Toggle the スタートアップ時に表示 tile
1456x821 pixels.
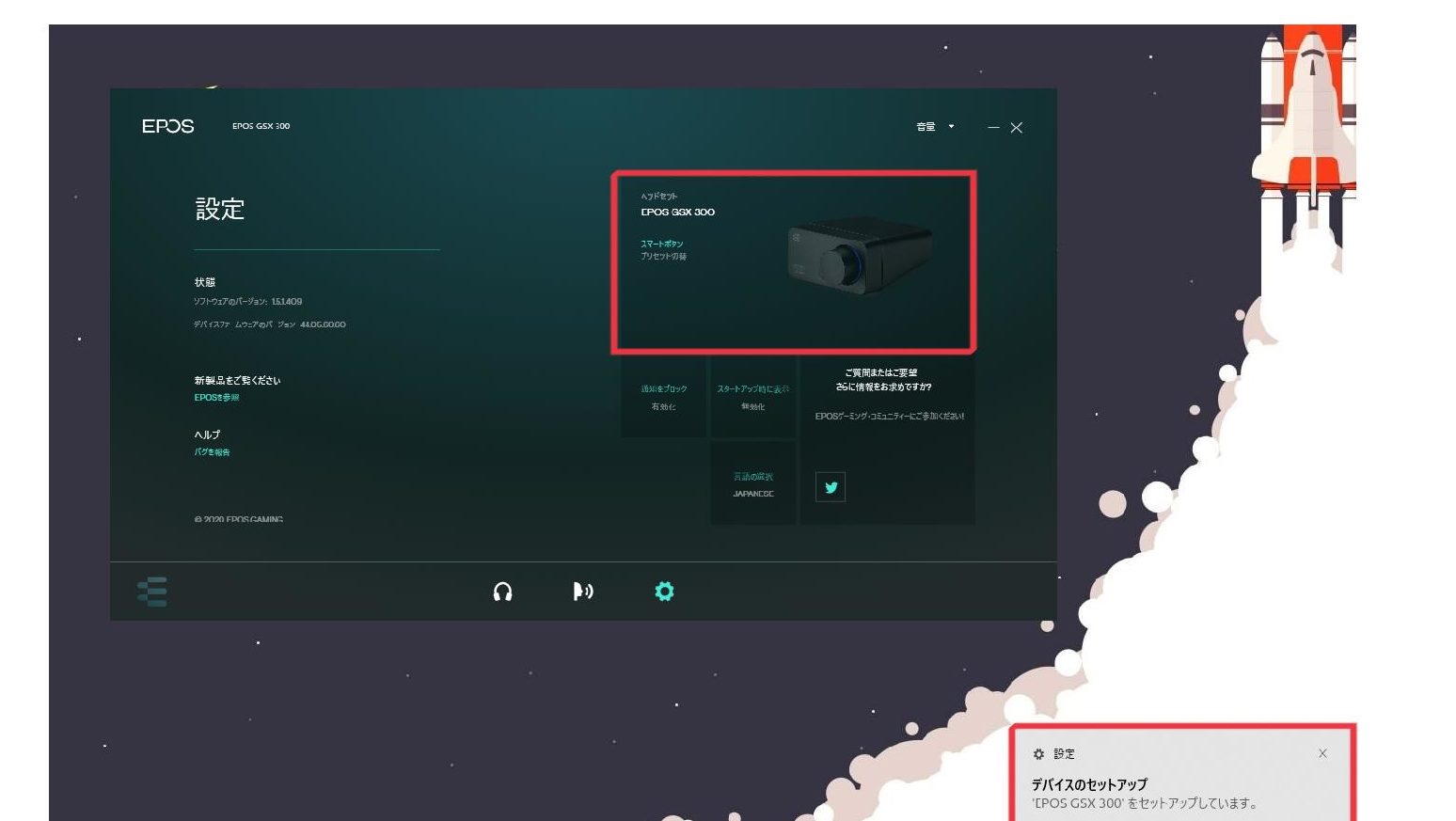753,397
